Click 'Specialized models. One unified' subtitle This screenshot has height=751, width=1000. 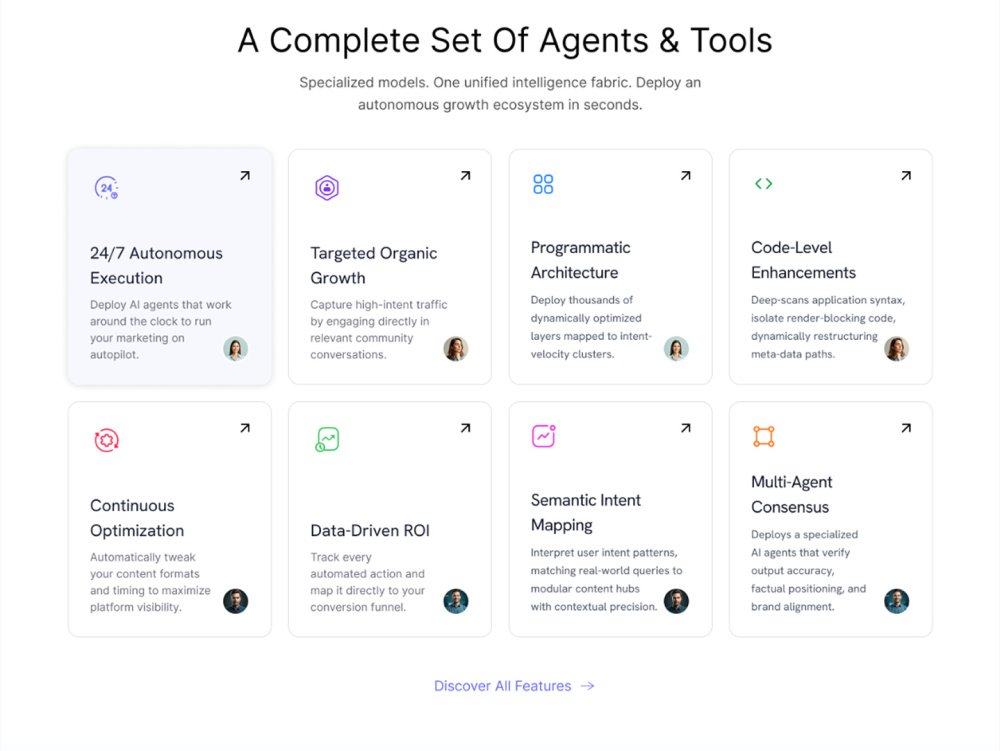(500, 94)
